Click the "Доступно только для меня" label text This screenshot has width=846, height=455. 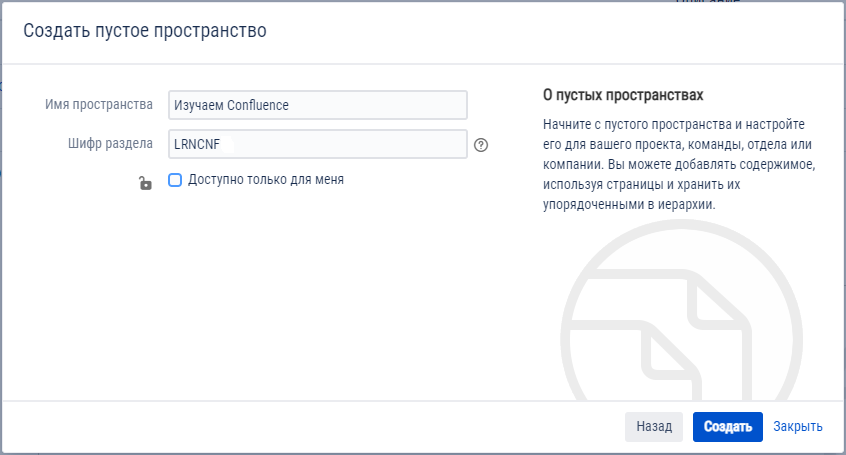[x=265, y=180]
